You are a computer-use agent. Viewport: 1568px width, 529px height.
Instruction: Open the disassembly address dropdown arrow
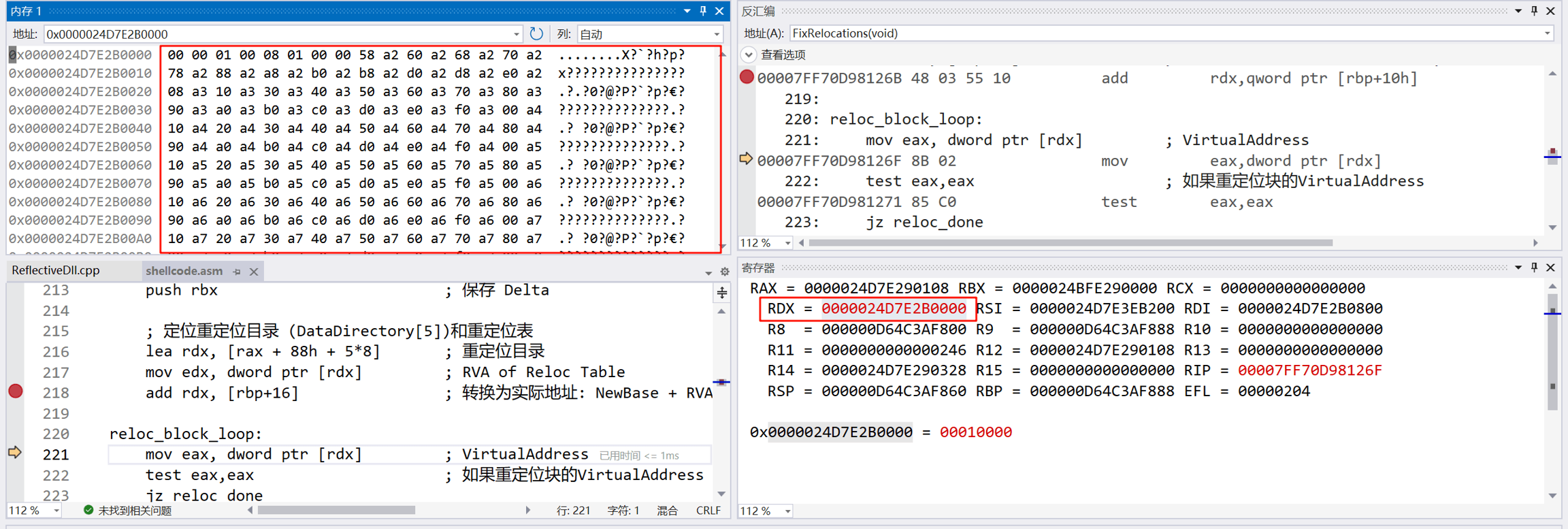pos(1547,33)
